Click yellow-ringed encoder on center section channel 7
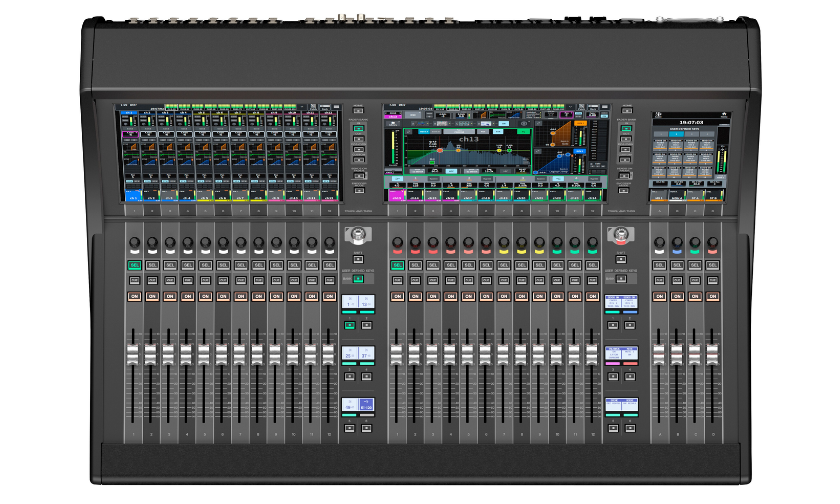Screen dimensions: 840x504 (504, 244)
